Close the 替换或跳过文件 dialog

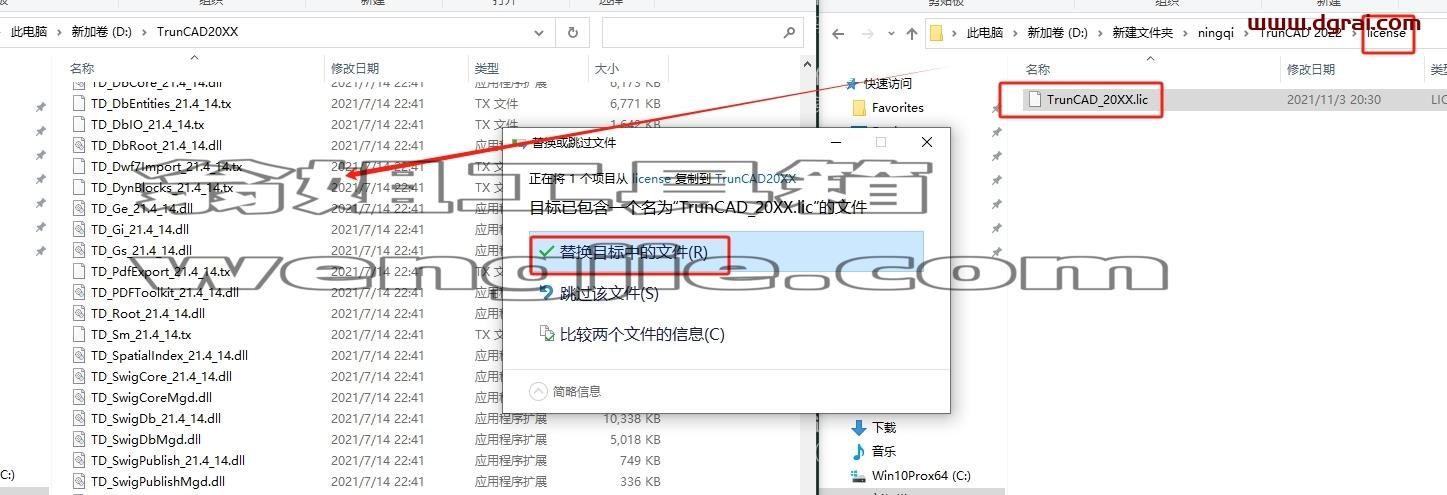pos(927,142)
